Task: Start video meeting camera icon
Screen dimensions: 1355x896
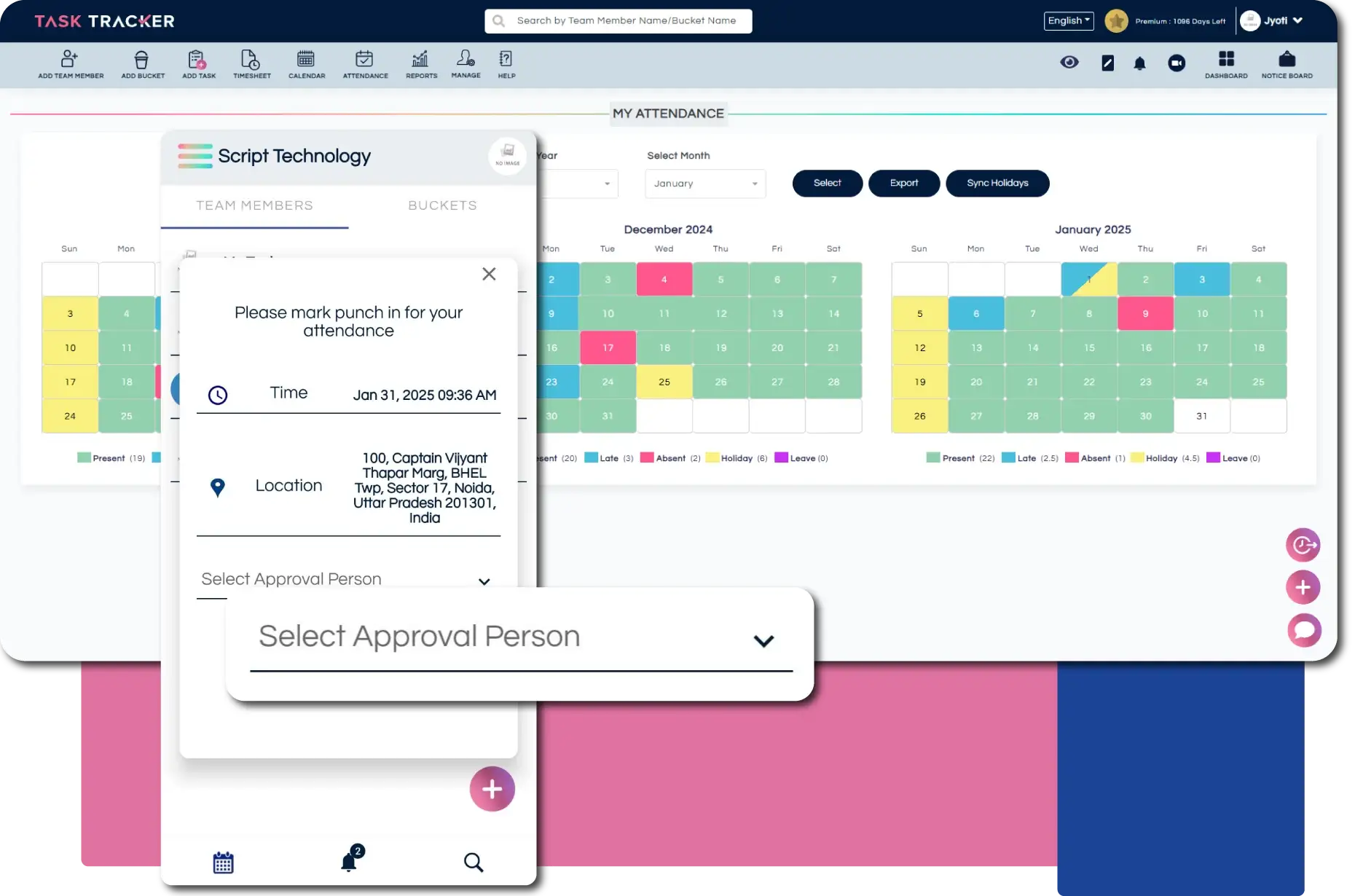Action: click(x=1177, y=63)
